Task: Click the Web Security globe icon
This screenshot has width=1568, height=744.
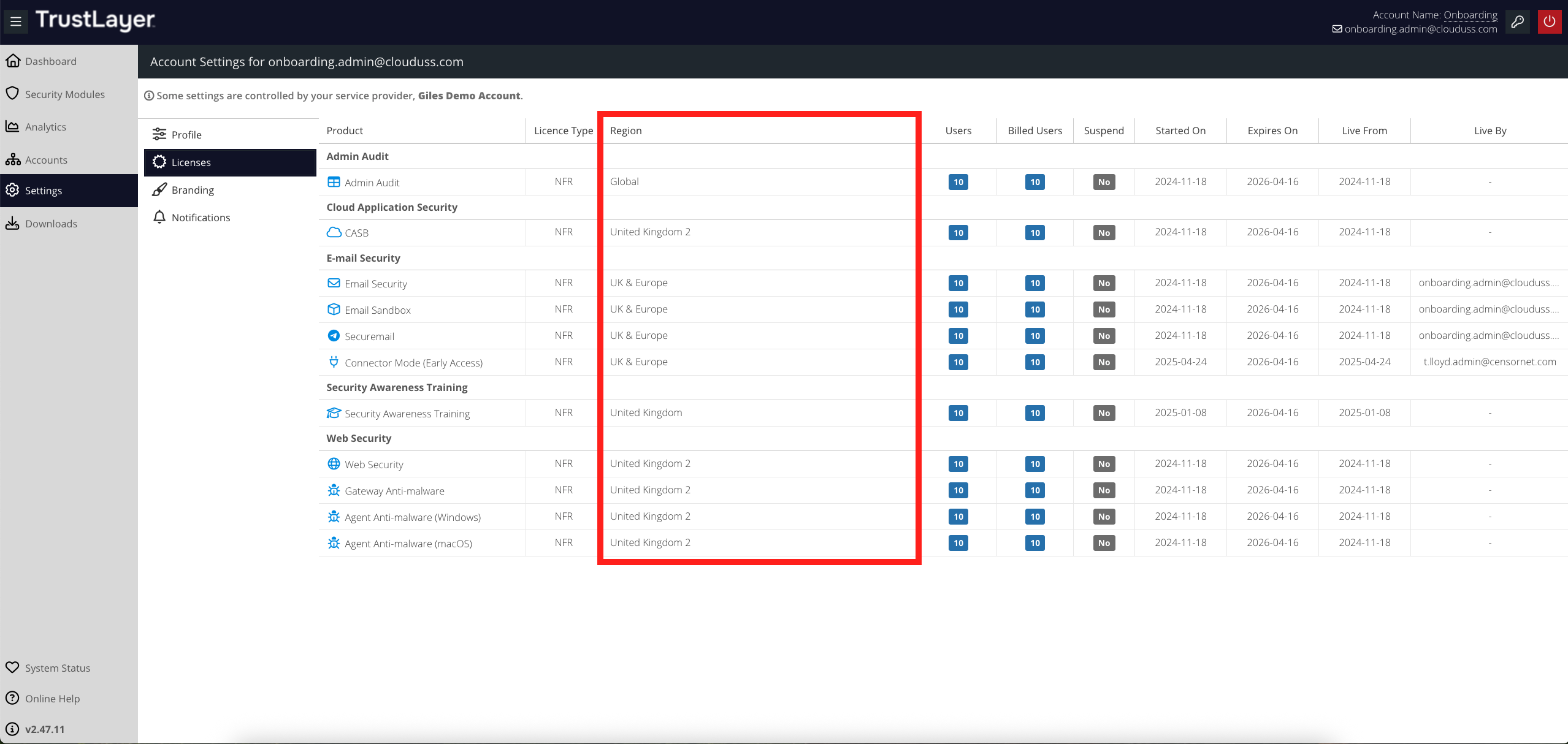Action: 334,464
